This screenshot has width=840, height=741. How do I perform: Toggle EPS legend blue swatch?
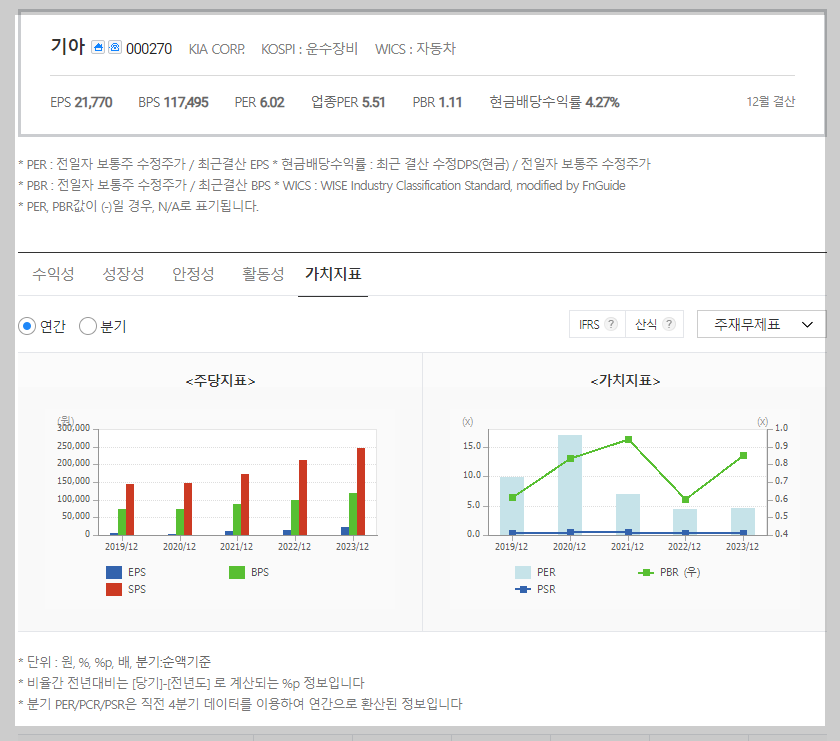(x=114, y=572)
